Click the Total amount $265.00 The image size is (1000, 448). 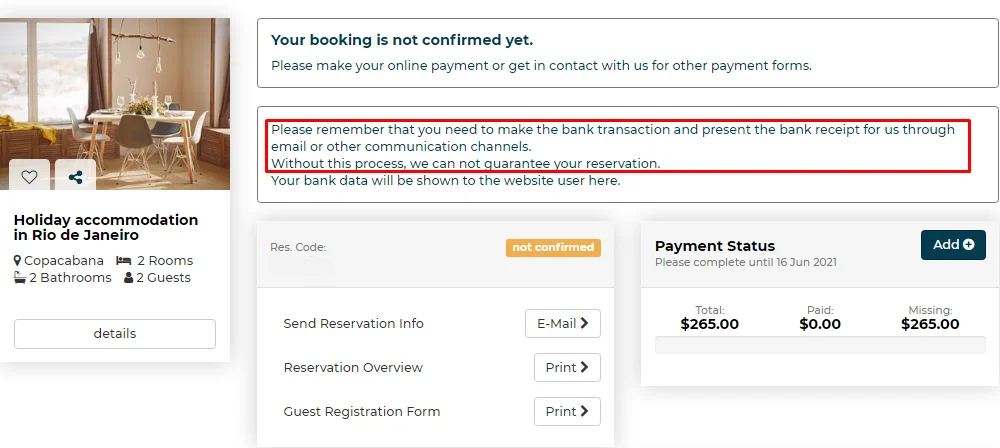click(710, 324)
